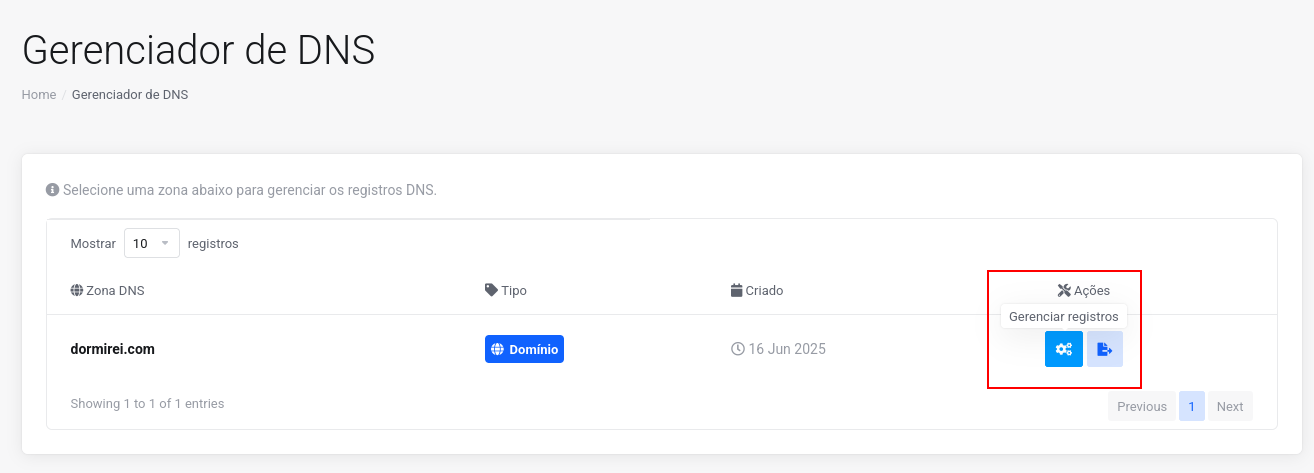The height and width of the screenshot is (473, 1314).
Task: Click the Gerenciador de DNS breadcrumb item
Action: point(130,95)
